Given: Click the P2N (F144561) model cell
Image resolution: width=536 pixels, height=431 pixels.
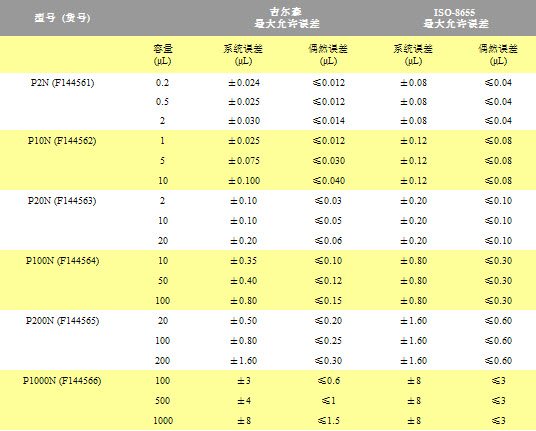Looking at the screenshot, I should [x=62, y=83].
